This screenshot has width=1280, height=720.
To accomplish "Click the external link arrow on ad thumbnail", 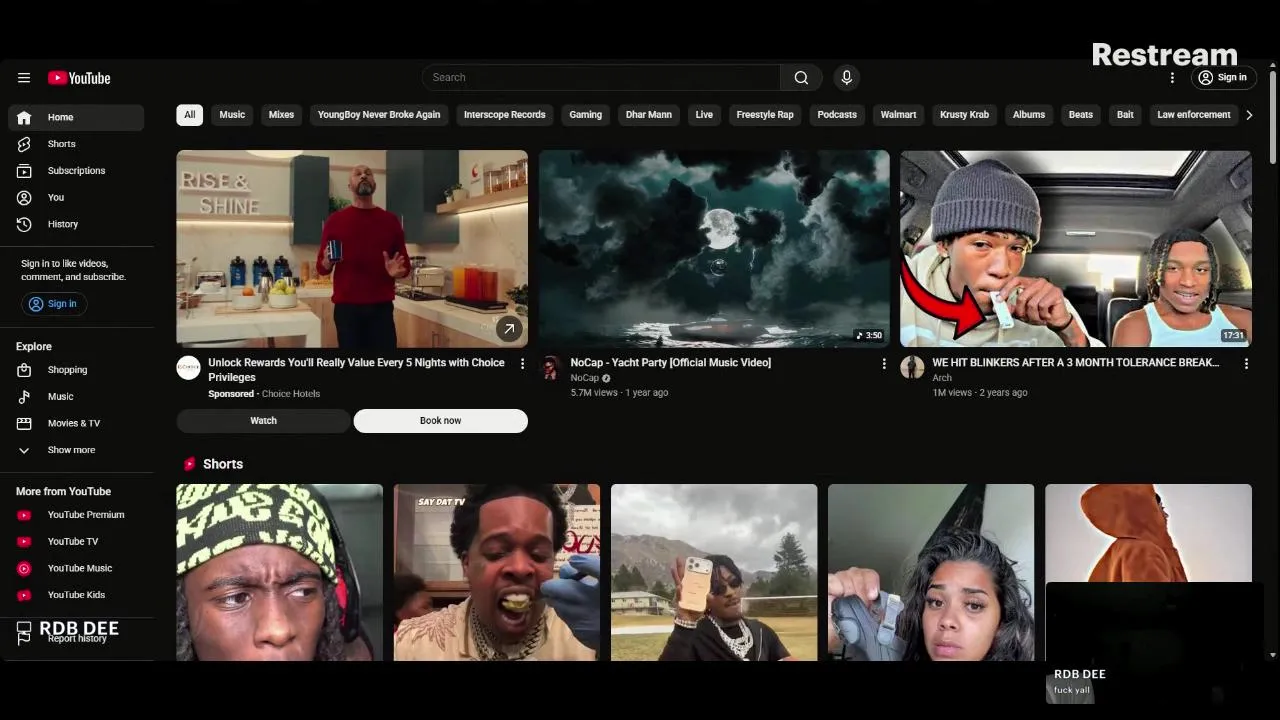I will (x=509, y=328).
